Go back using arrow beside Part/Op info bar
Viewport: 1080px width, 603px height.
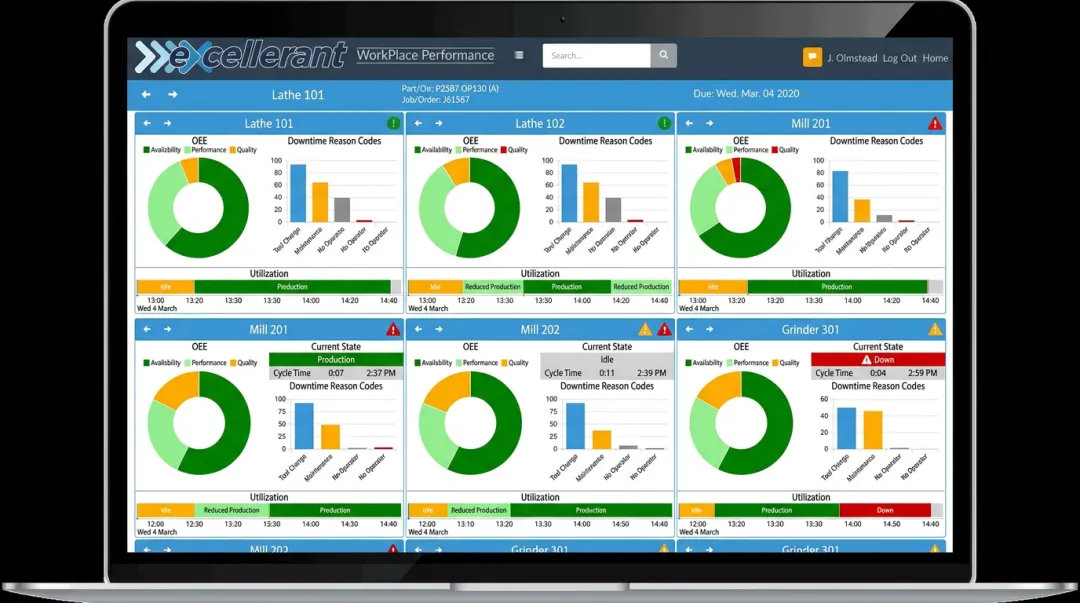pyautogui.click(x=146, y=94)
